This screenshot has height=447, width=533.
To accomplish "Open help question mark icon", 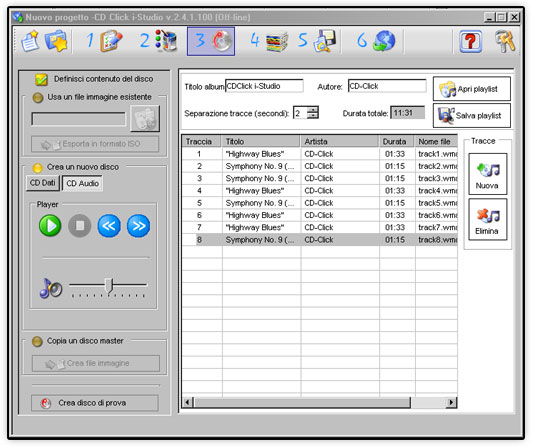I will (x=470, y=41).
